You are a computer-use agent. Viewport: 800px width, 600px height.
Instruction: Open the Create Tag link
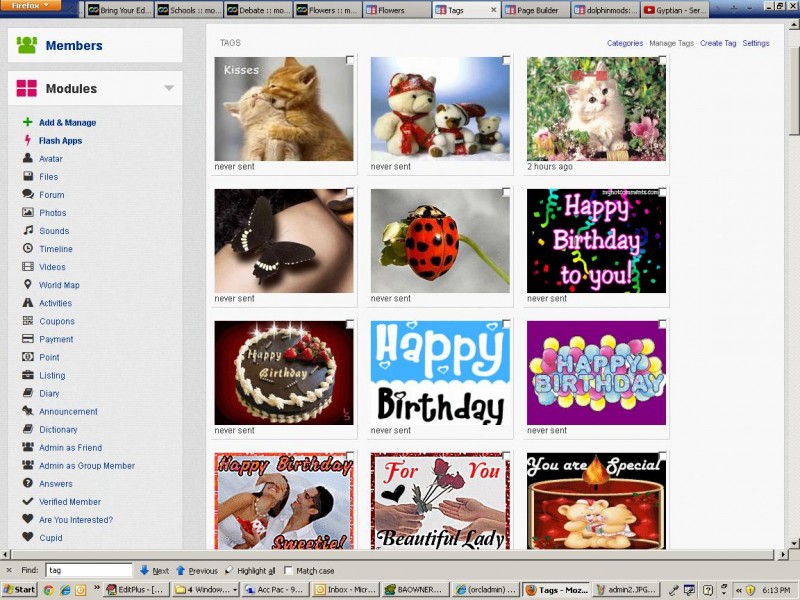717,43
